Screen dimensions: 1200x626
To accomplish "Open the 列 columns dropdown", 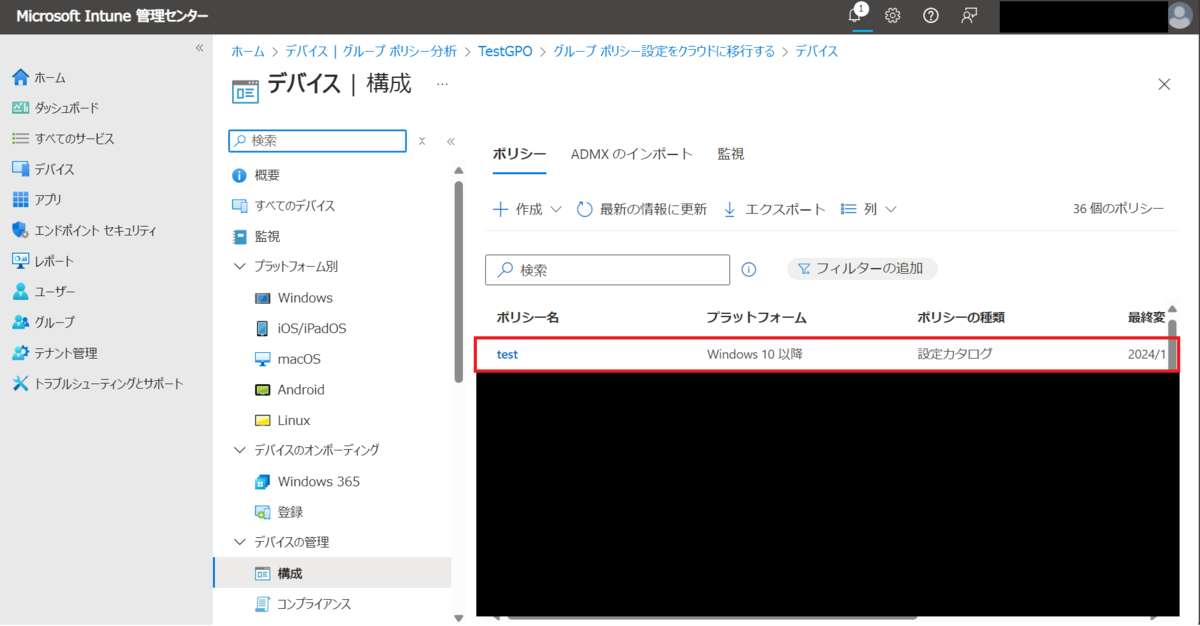I will point(868,209).
